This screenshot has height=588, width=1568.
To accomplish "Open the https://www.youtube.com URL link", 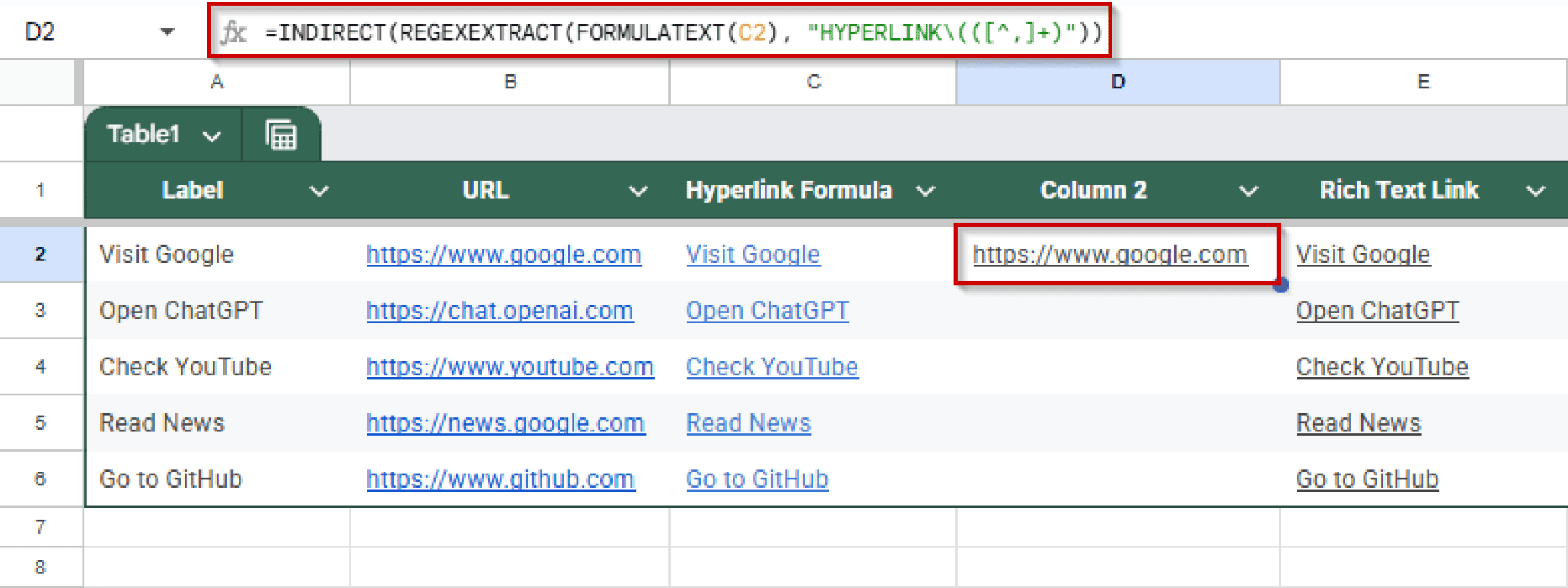I will 509,367.
